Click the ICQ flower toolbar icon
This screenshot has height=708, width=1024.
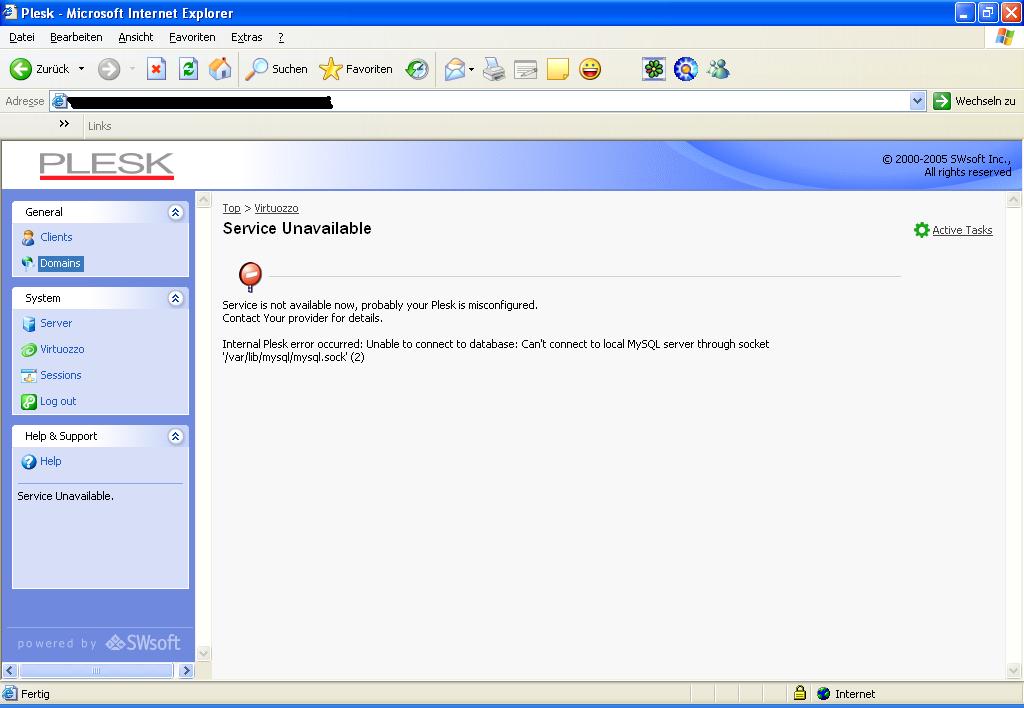pyautogui.click(x=654, y=69)
